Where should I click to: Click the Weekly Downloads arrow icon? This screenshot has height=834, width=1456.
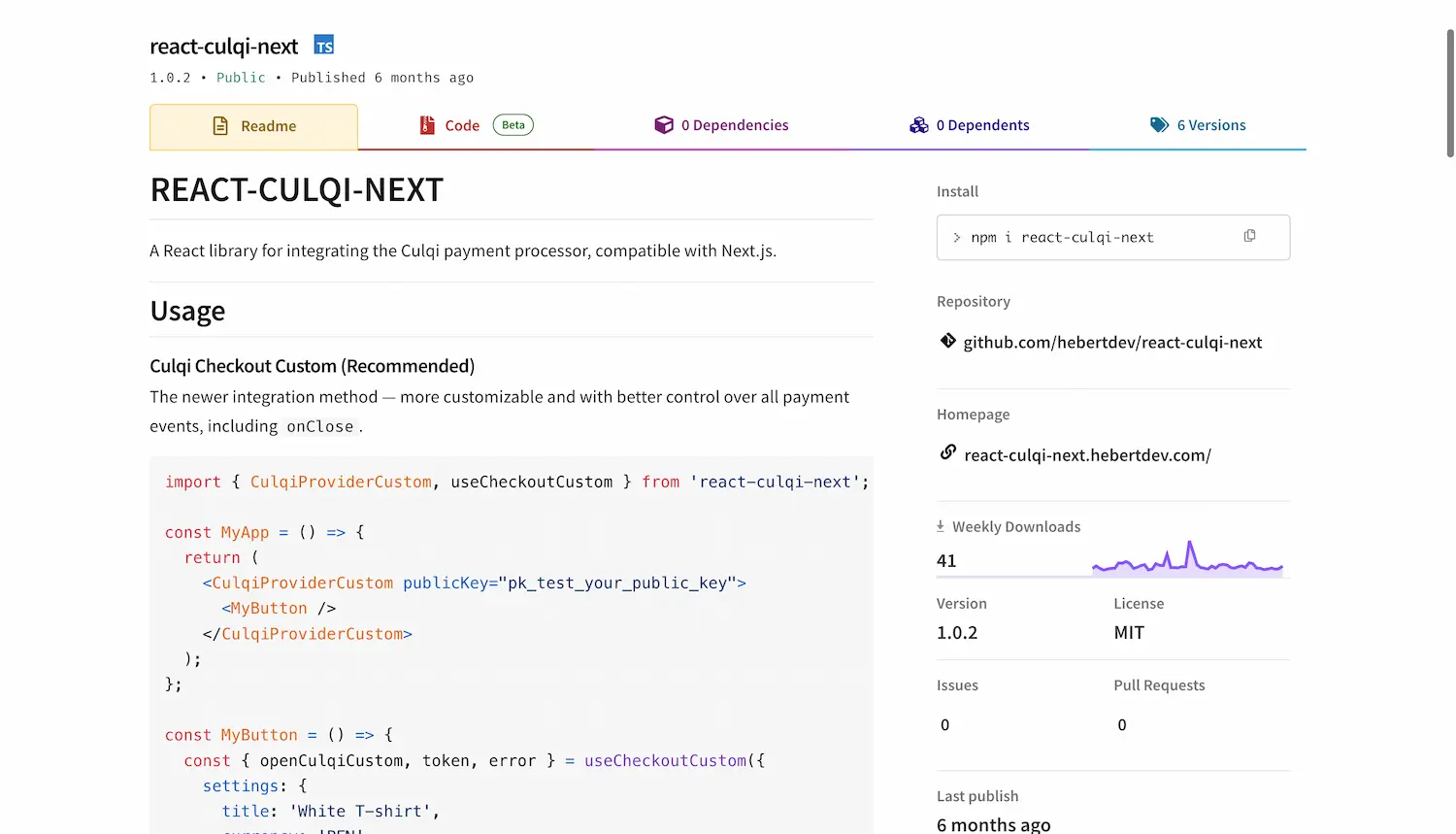click(941, 526)
